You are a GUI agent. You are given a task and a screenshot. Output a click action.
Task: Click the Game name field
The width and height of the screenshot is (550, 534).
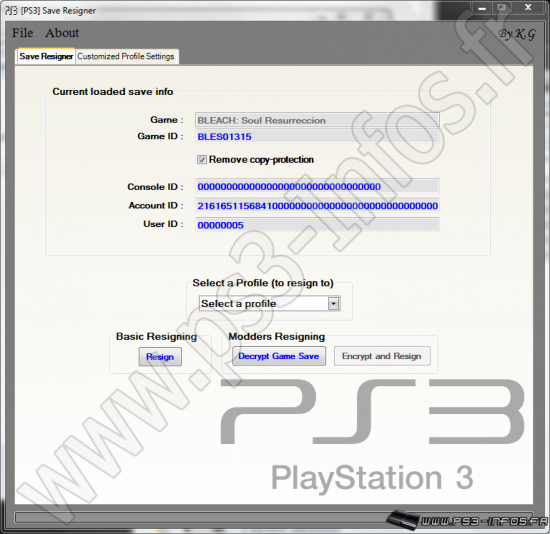click(x=317, y=120)
